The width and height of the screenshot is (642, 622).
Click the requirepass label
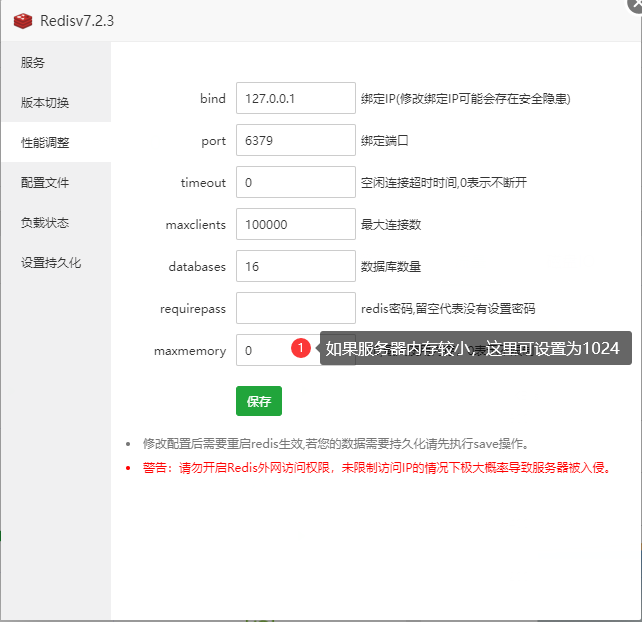[193, 309]
